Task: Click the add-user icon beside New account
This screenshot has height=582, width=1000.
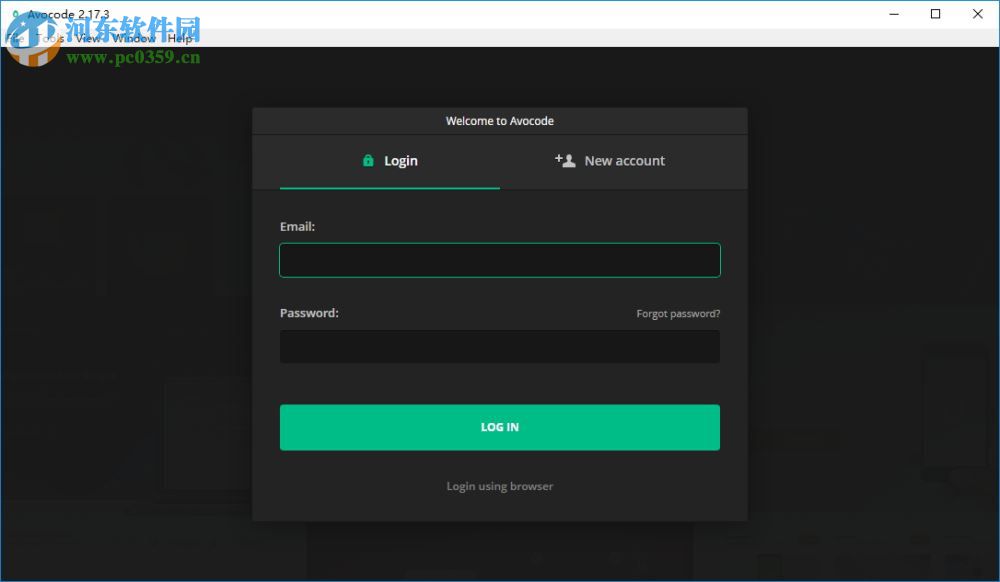Action: (564, 159)
